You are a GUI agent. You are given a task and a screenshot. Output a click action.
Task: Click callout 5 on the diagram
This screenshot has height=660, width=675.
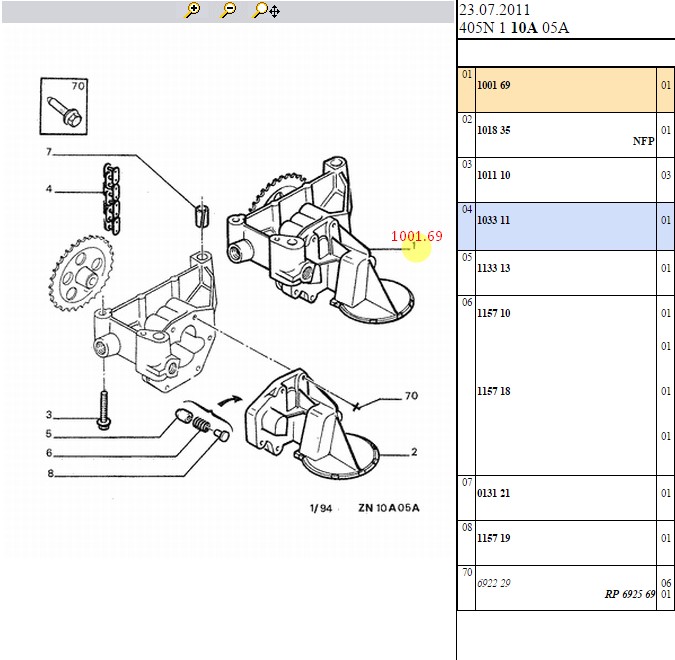click(x=49, y=434)
